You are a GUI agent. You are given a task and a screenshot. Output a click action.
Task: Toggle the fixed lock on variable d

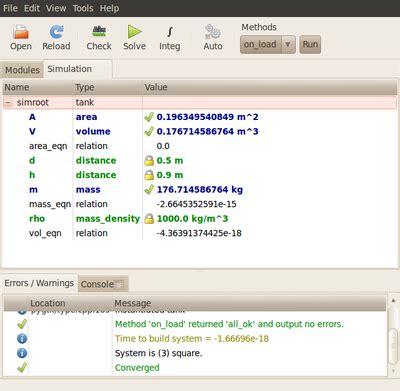click(x=149, y=161)
